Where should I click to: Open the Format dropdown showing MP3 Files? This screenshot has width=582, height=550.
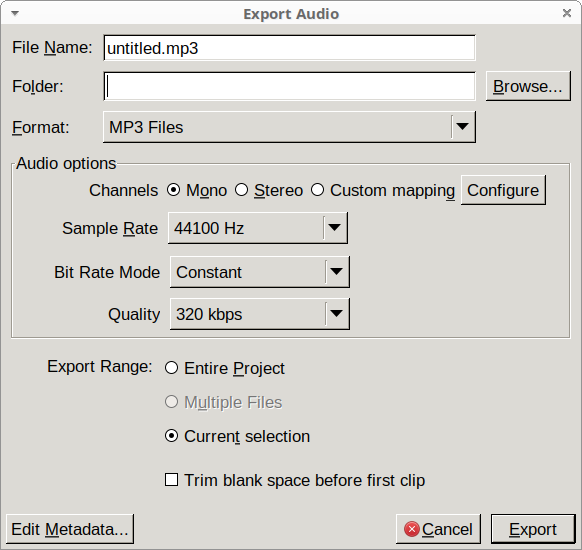click(289, 127)
